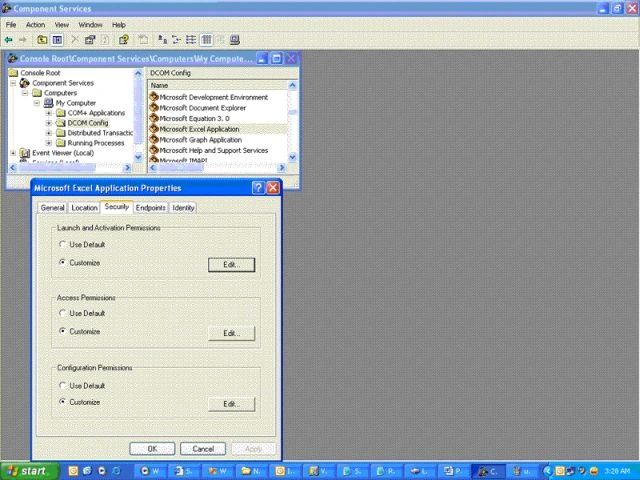
Task: Activate the Component Services taskbar button
Action: 488,471
